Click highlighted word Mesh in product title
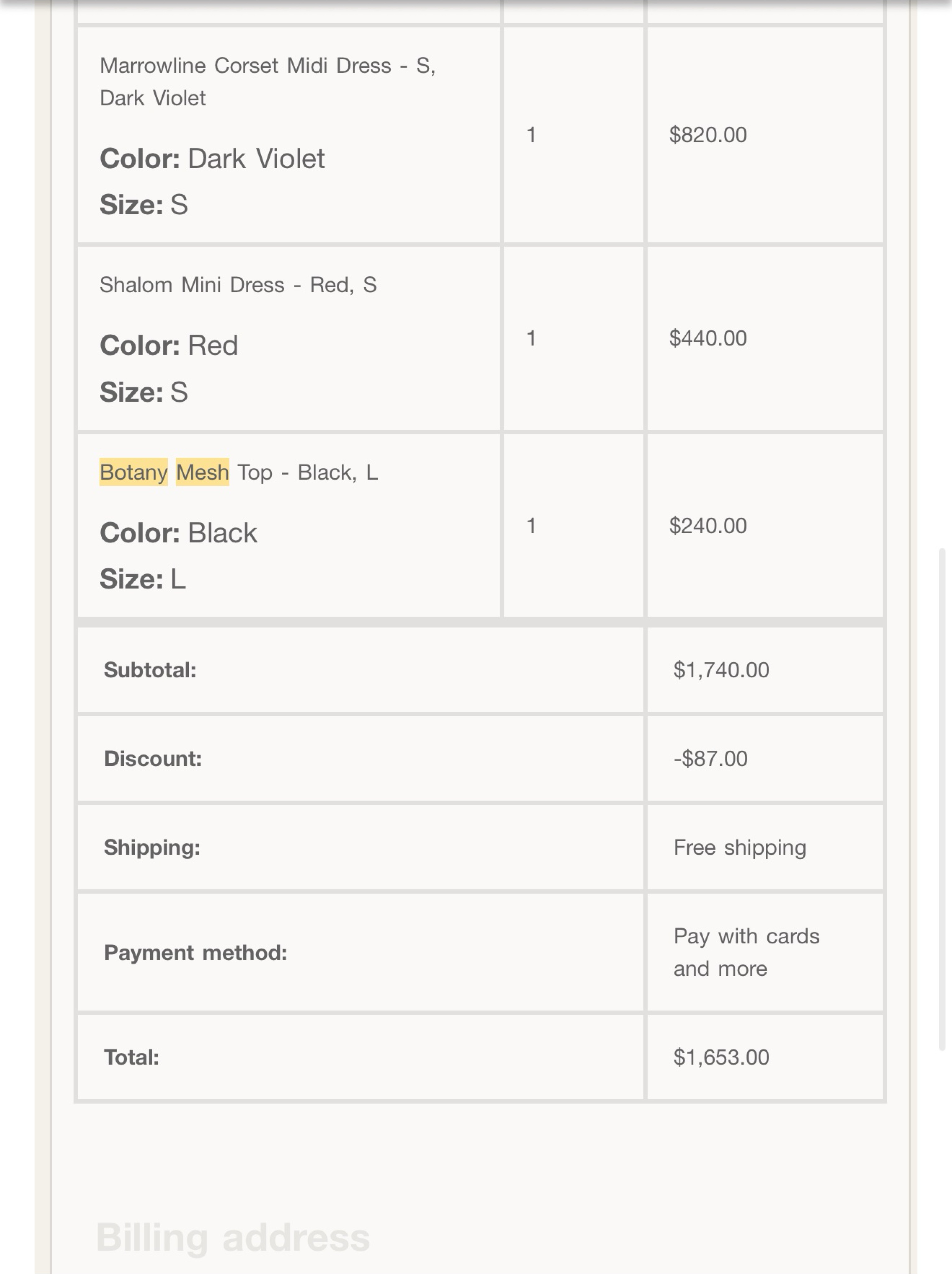The height and width of the screenshot is (1274, 952). click(x=202, y=472)
